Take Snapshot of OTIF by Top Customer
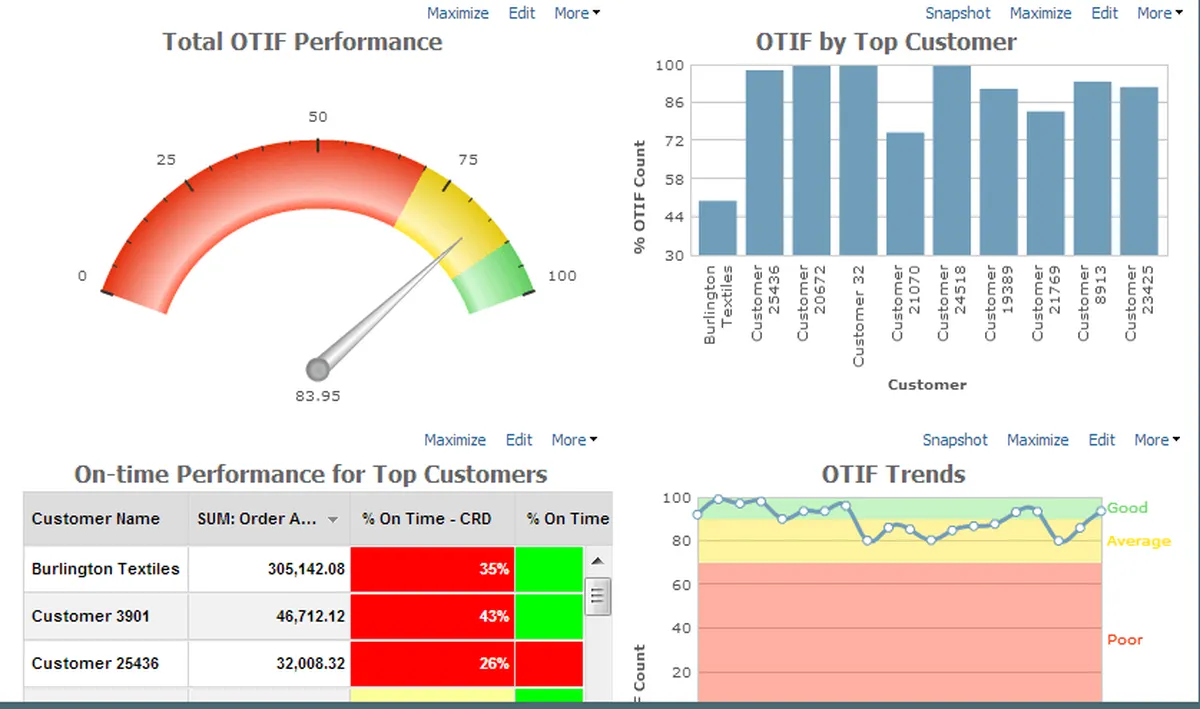 point(958,13)
